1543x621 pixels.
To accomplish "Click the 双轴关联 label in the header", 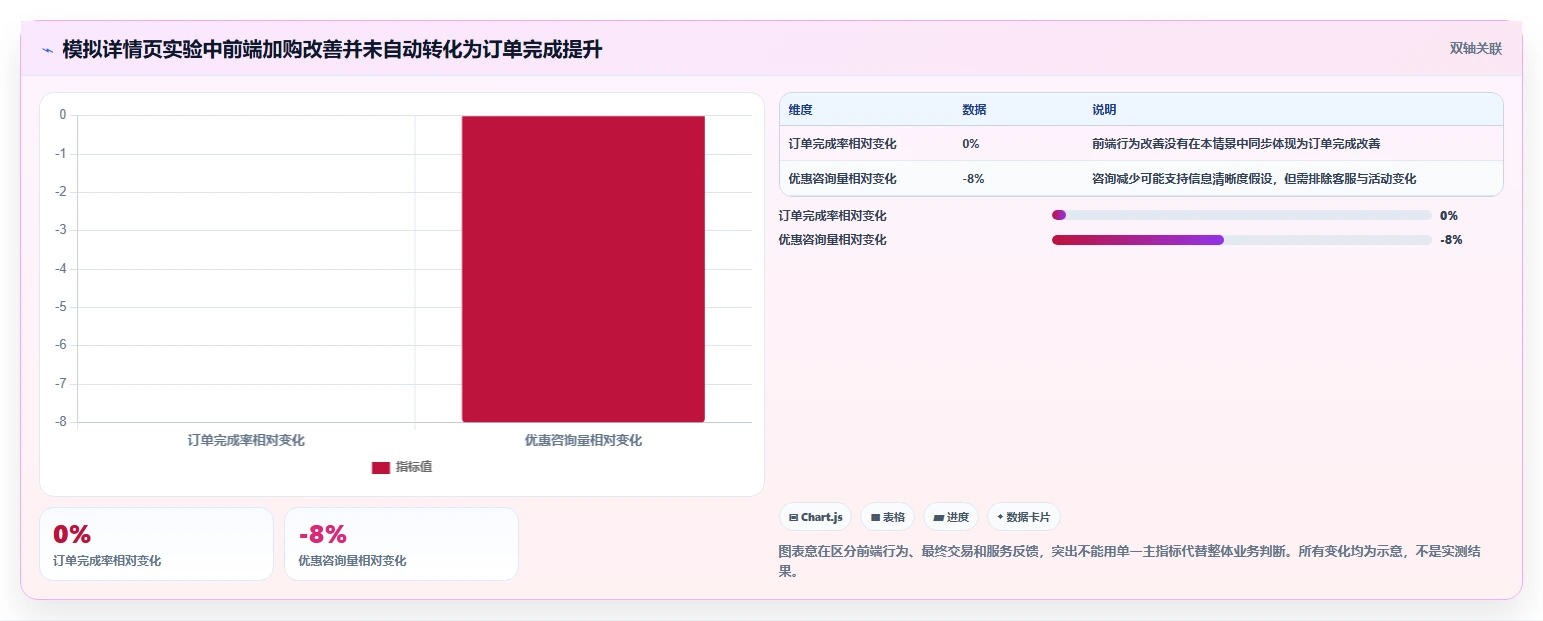I will (x=1476, y=48).
